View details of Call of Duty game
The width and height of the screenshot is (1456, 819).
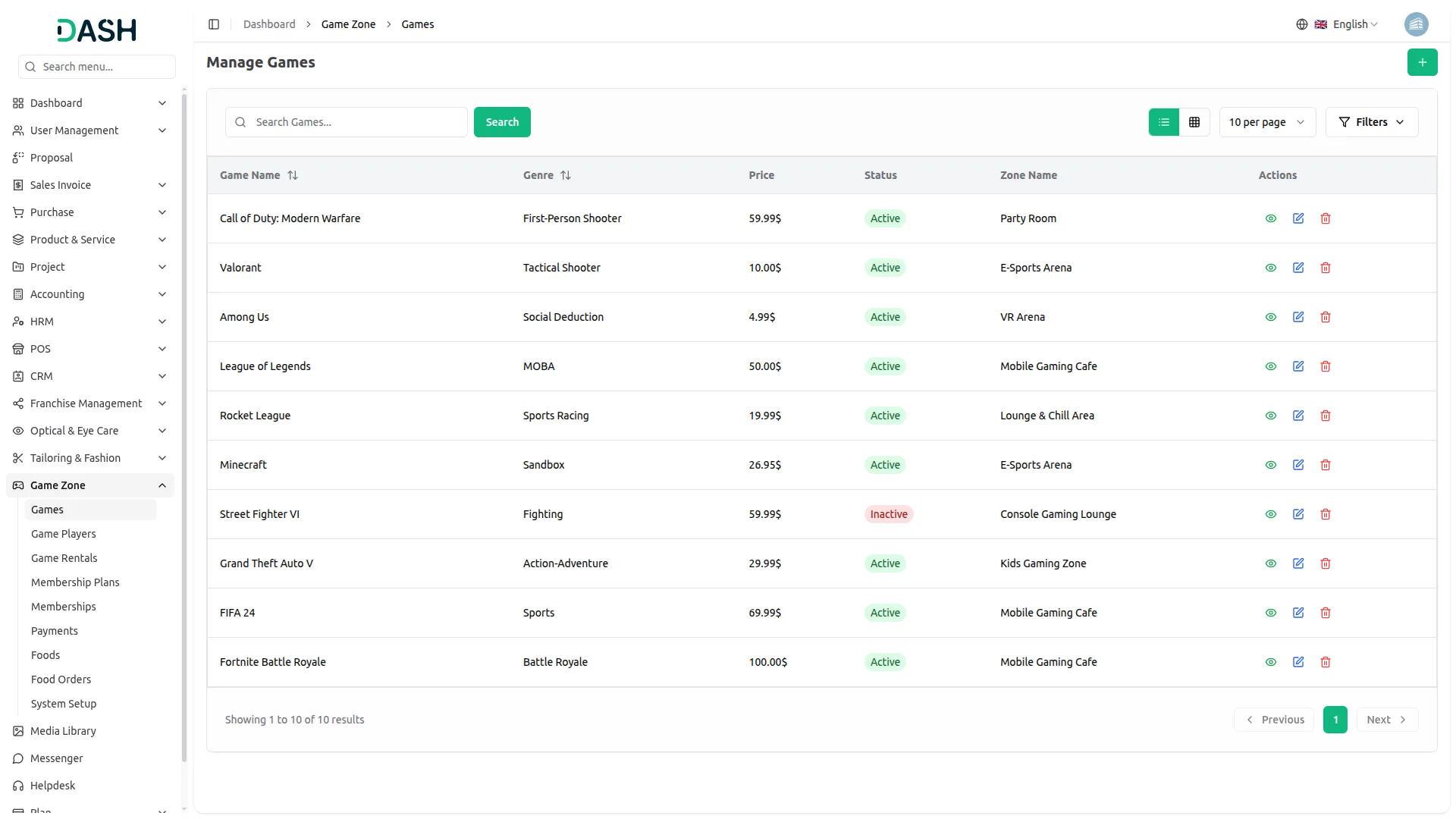click(x=1270, y=218)
